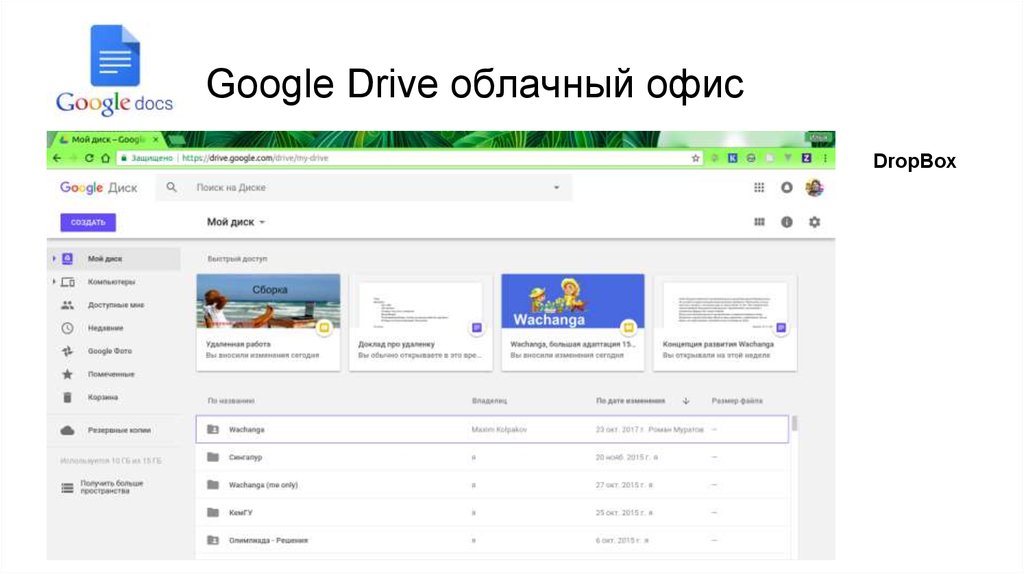Click the Google Диск logo
Viewport: 1024px width, 574px height.
(99, 188)
